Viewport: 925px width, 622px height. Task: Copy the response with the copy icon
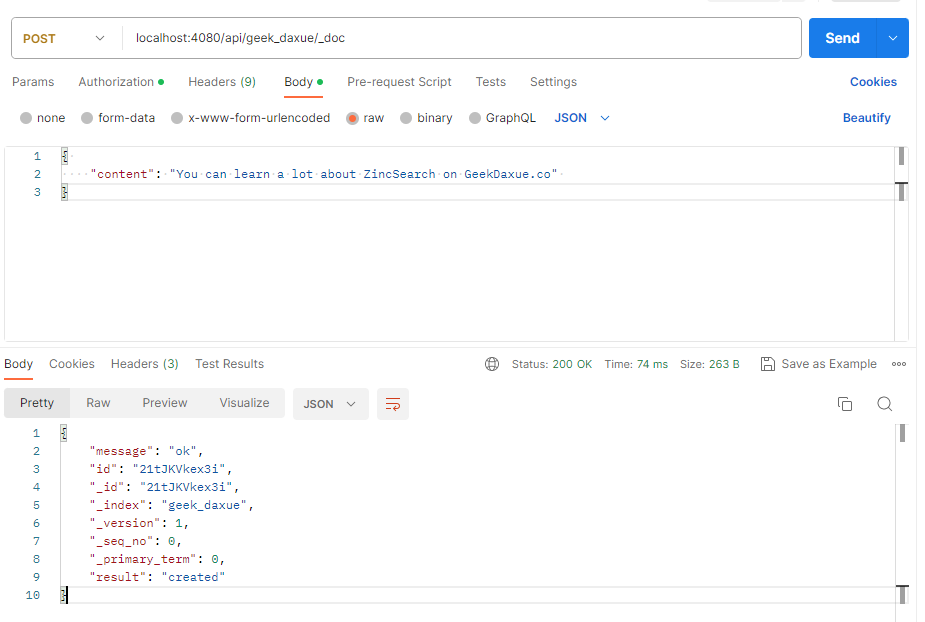pyautogui.click(x=845, y=404)
